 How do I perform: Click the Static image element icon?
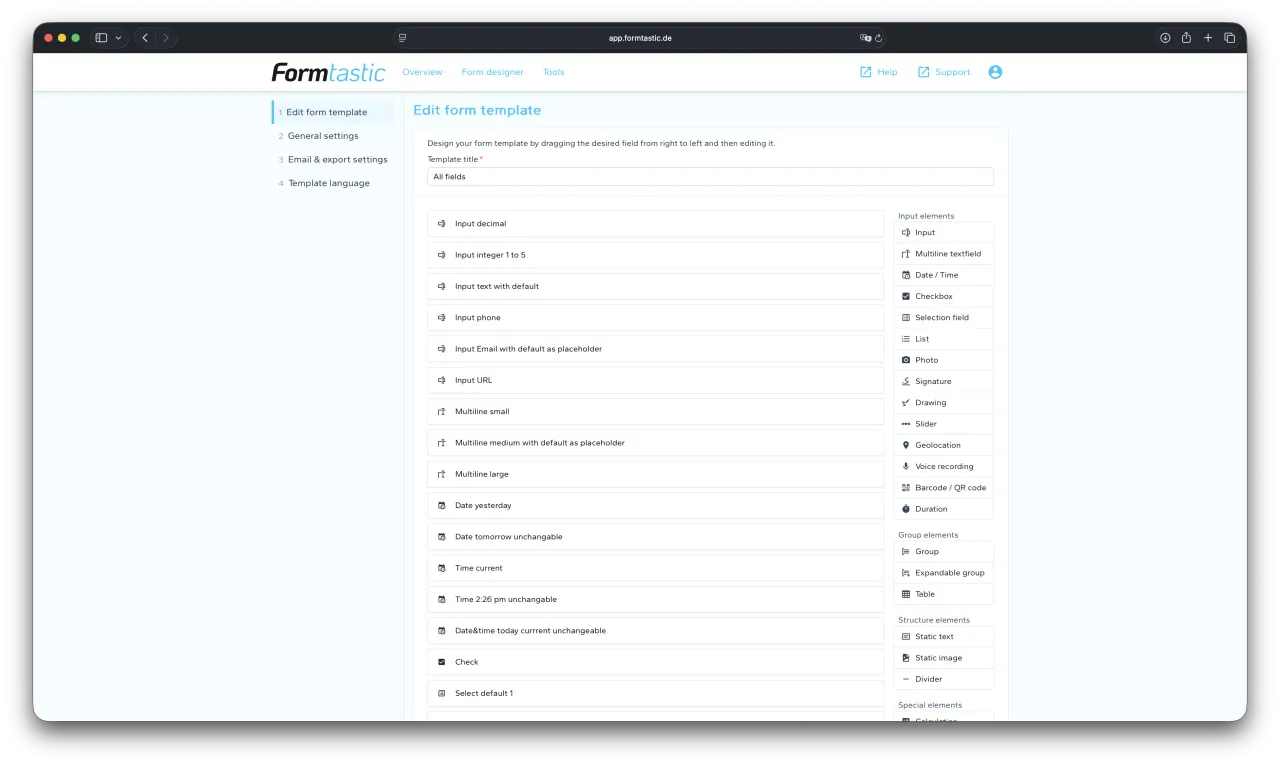(906, 658)
